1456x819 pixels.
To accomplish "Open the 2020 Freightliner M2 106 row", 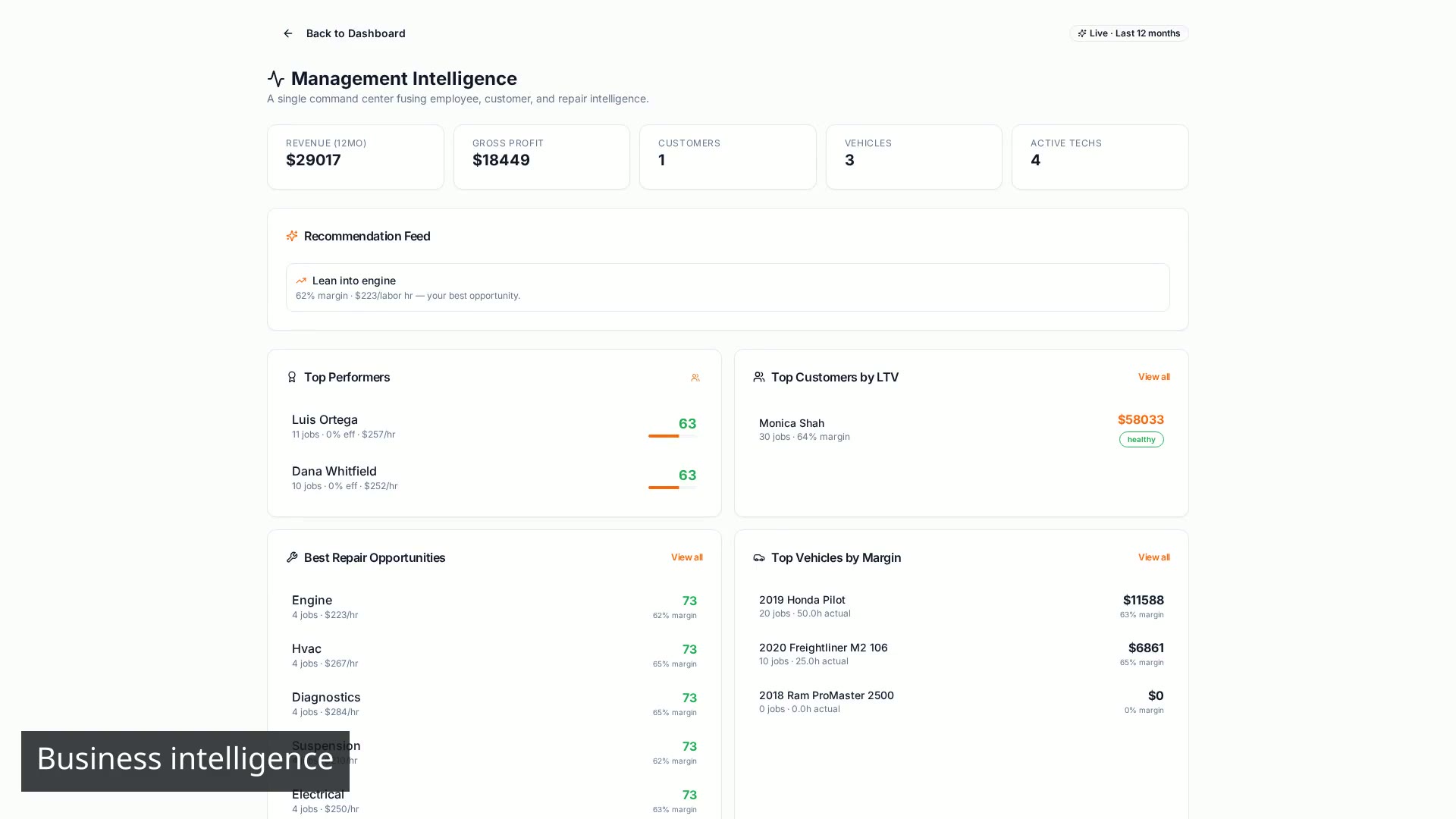I will 961,654.
